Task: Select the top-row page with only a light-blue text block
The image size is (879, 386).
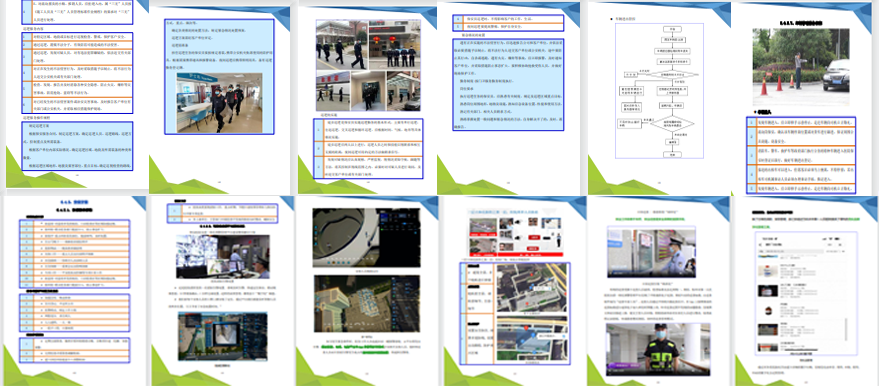Action: pyautogui.click(x=509, y=97)
